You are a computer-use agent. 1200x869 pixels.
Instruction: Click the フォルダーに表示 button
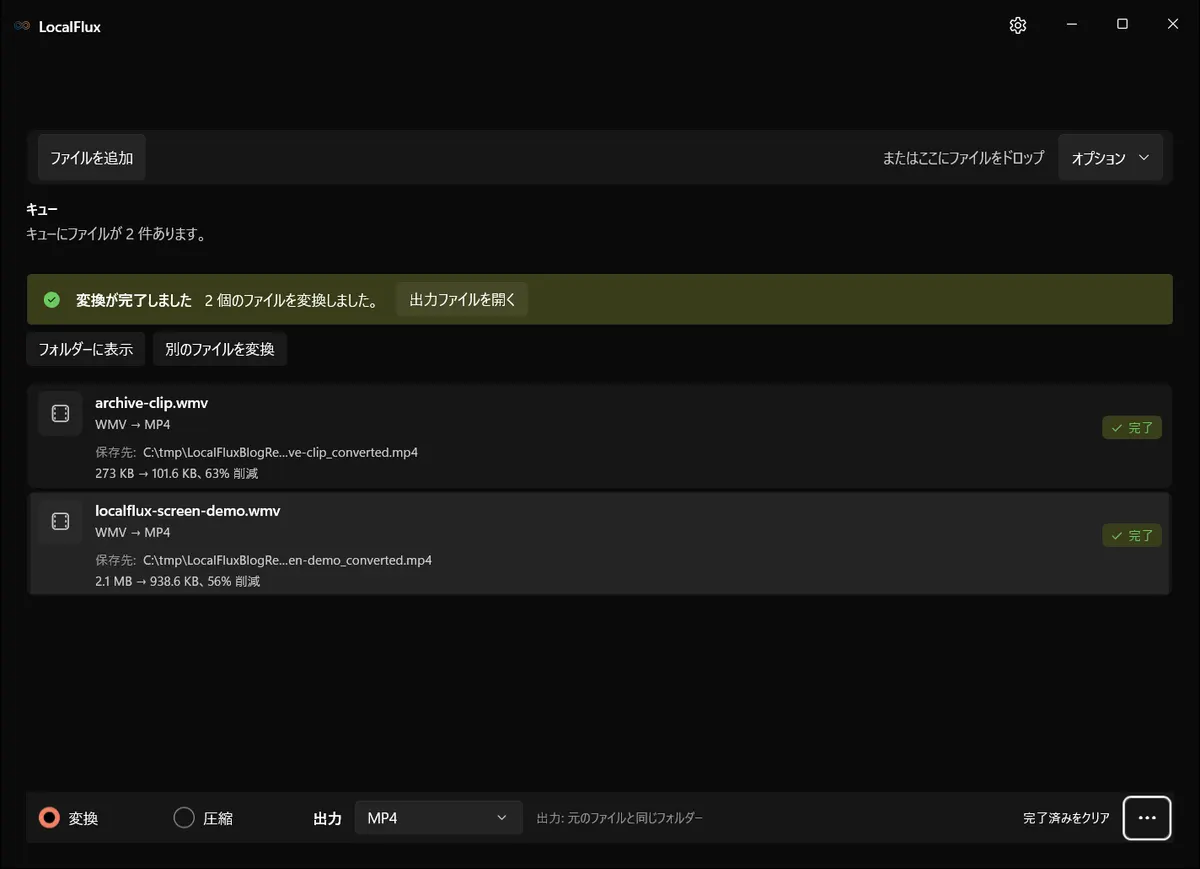86,349
